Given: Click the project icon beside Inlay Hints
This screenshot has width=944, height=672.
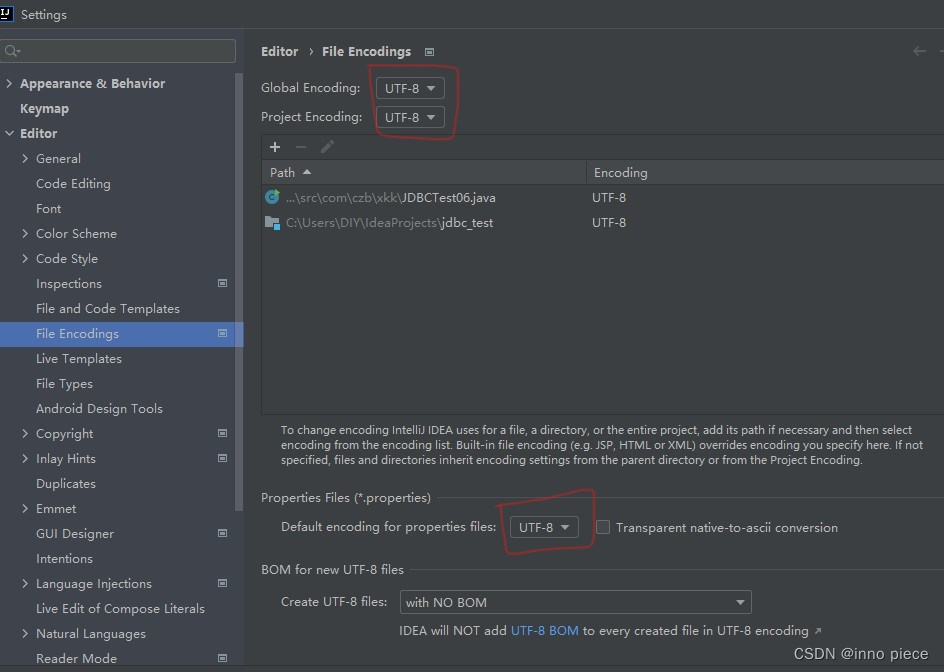Looking at the screenshot, I should click(x=222, y=458).
